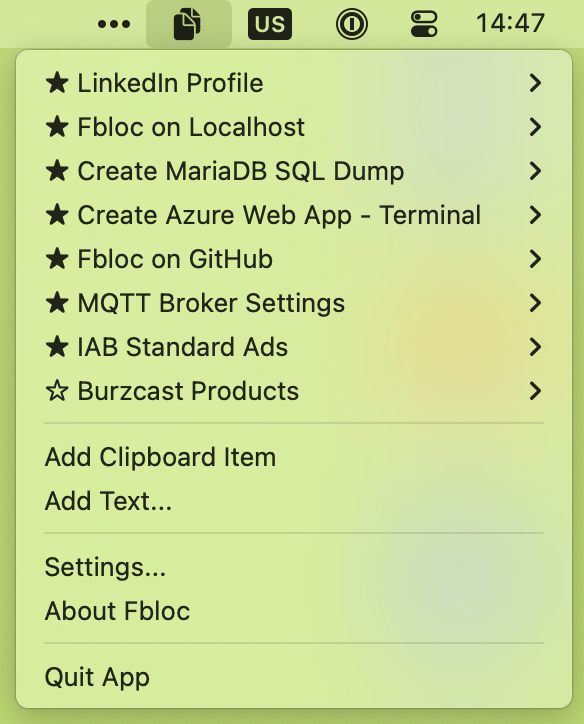Toggle the empty star on Burzcast Products
The width and height of the screenshot is (584, 724).
click(57, 391)
